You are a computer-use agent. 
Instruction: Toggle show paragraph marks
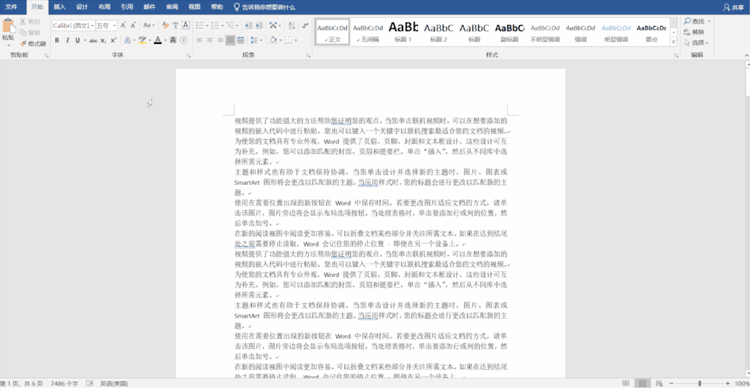pyautogui.click(x=305, y=25)
